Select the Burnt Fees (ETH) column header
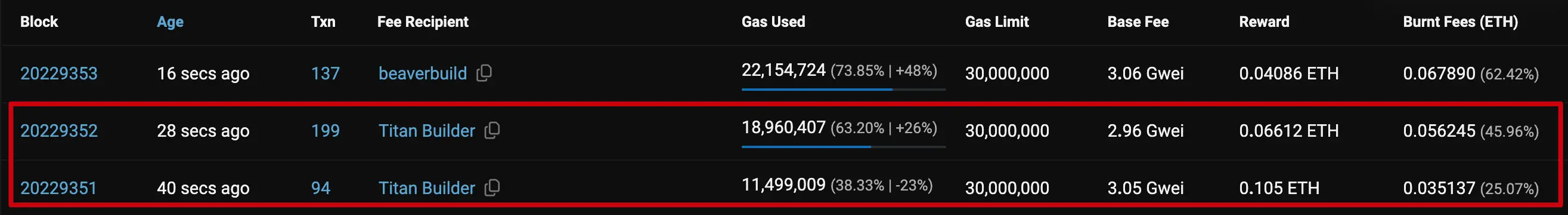 coord(1459,21)
